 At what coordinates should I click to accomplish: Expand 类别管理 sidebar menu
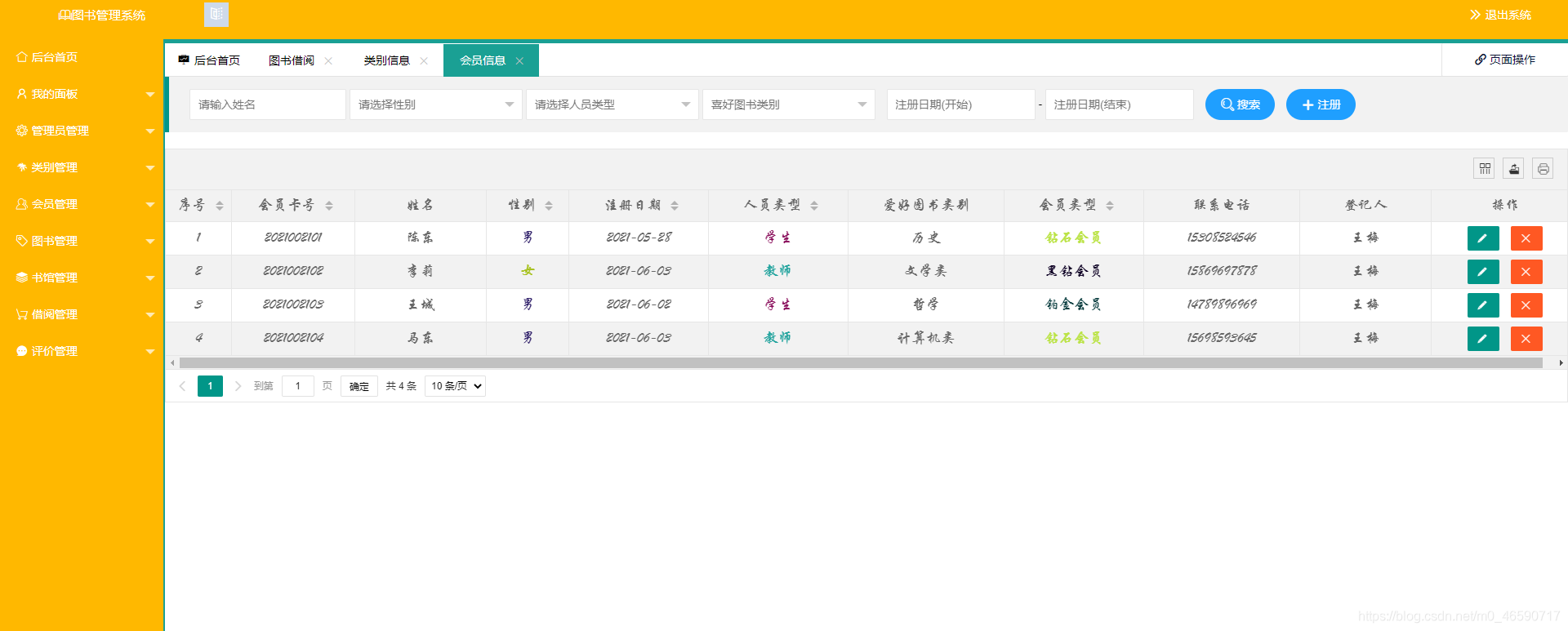coord(82,167)
